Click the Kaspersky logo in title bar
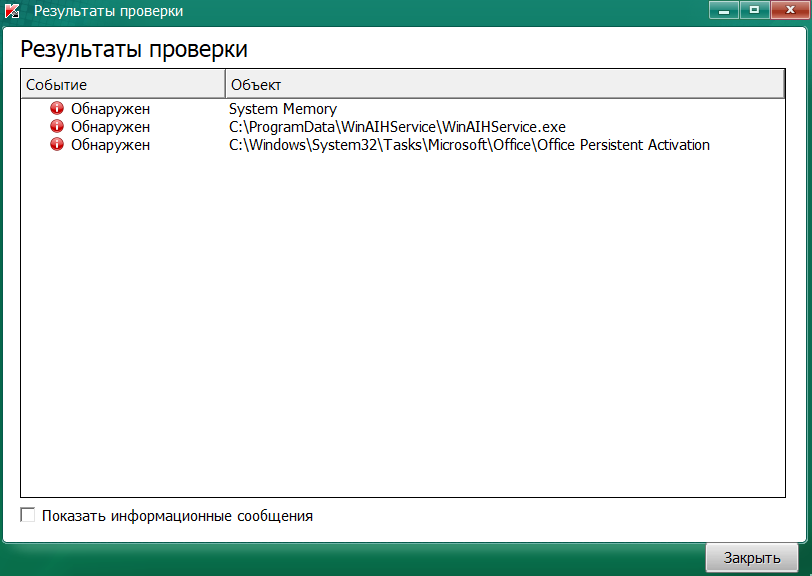 pyautogui.click(x=12, y=11)
